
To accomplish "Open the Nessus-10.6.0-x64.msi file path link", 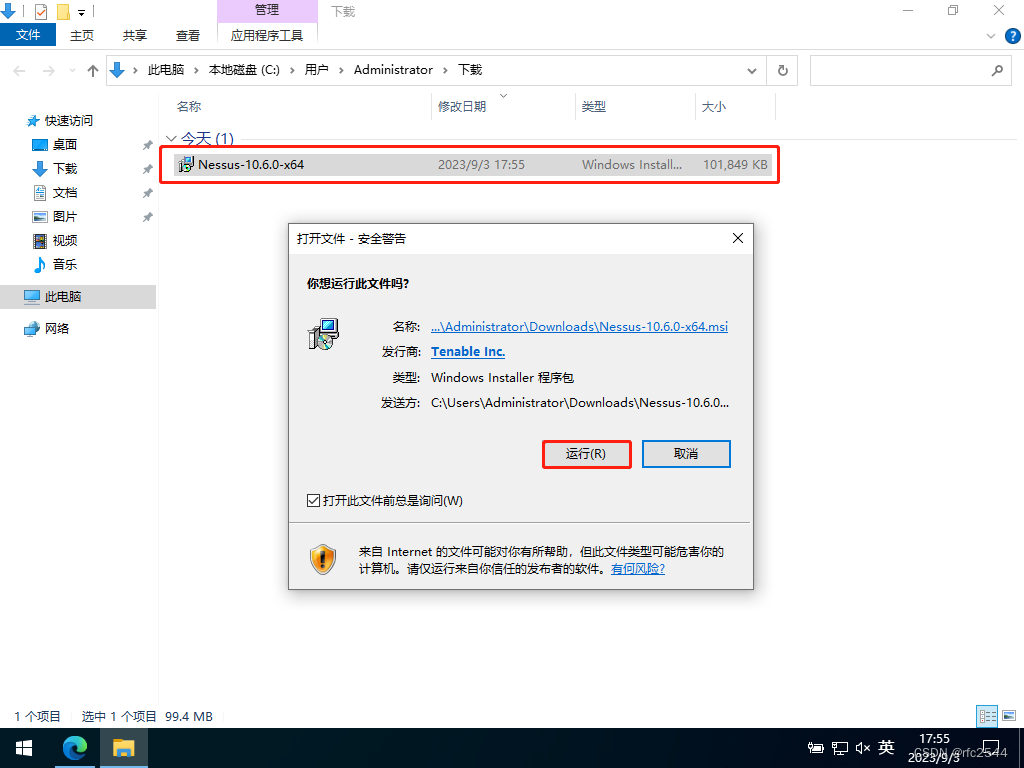I will (579, 327).
